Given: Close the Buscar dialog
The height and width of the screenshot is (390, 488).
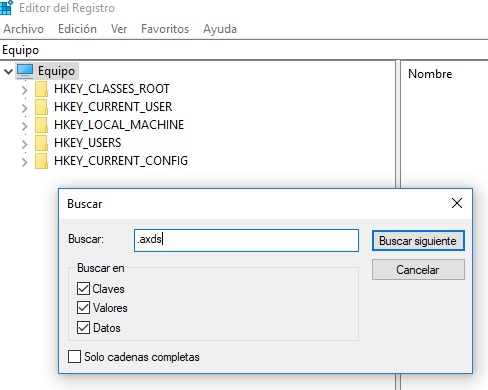Looking at the screenshot, I should (x=457, y=203).
